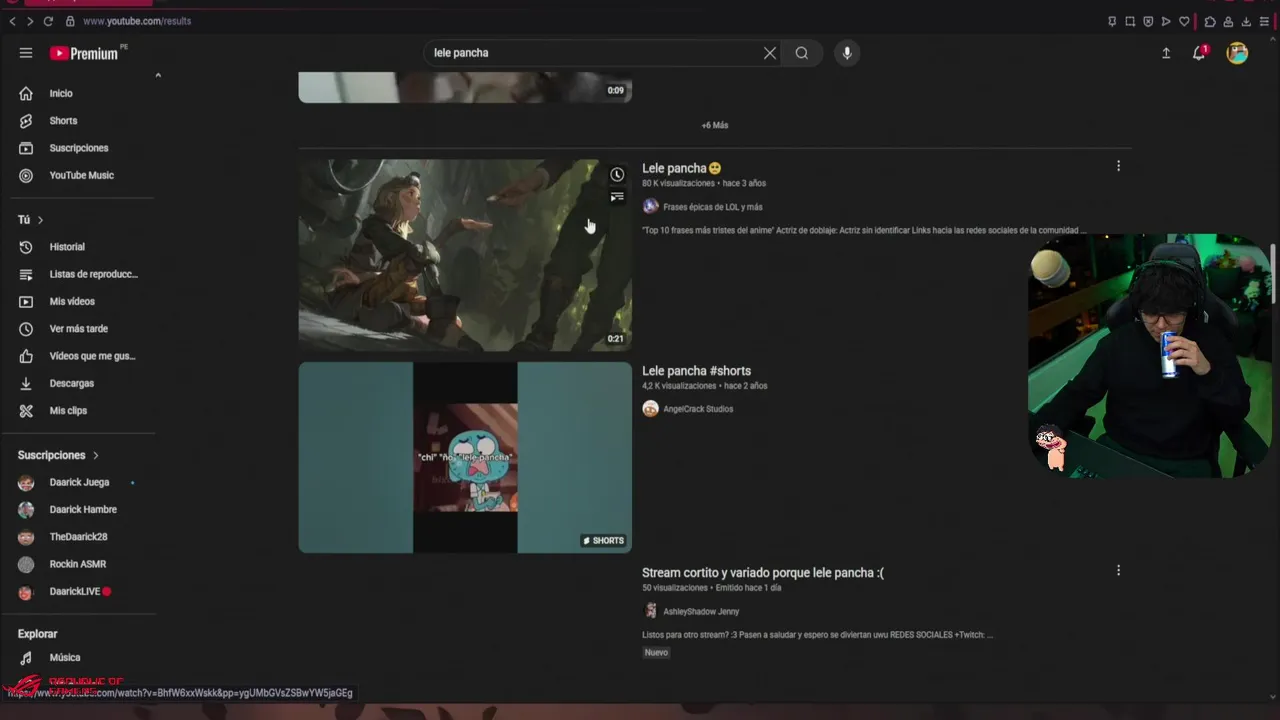Add Lele pancha video to queue
The image size is (1280, 720).
(x=617, y=197)
